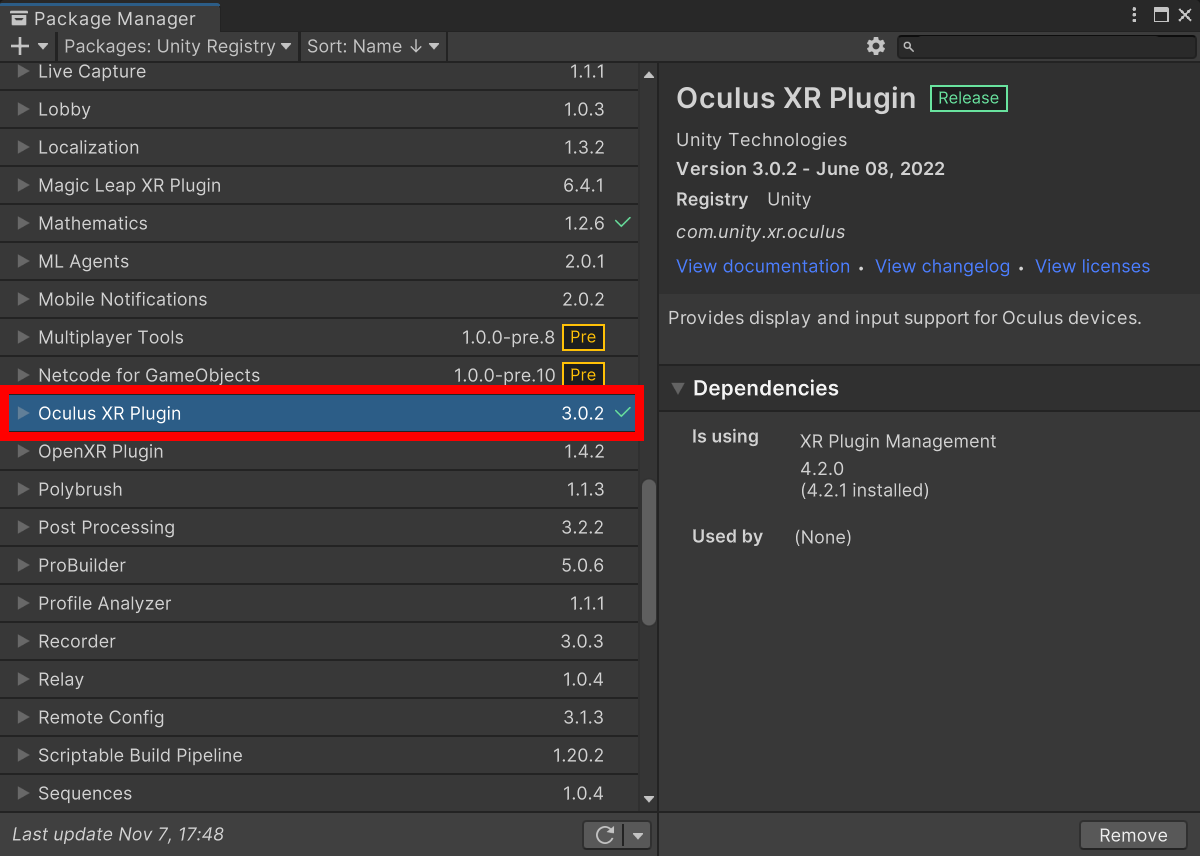Expand the ML Agents package arrow
The height and width of the screenshot is (856, 1200).
pyautogui.click(x=23, y=261)
